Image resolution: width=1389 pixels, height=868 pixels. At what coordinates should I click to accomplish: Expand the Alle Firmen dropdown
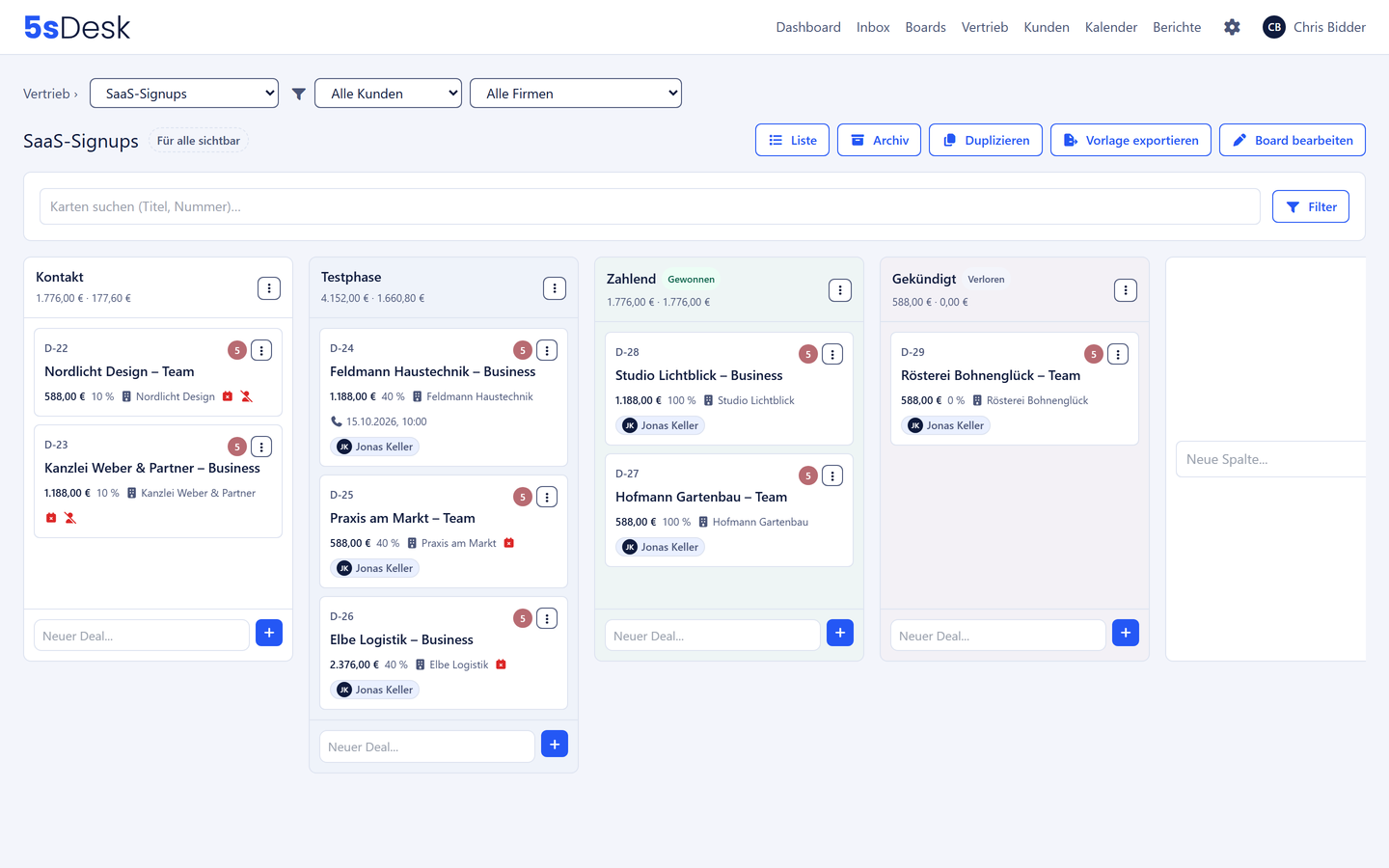click(x=576, y=94)
